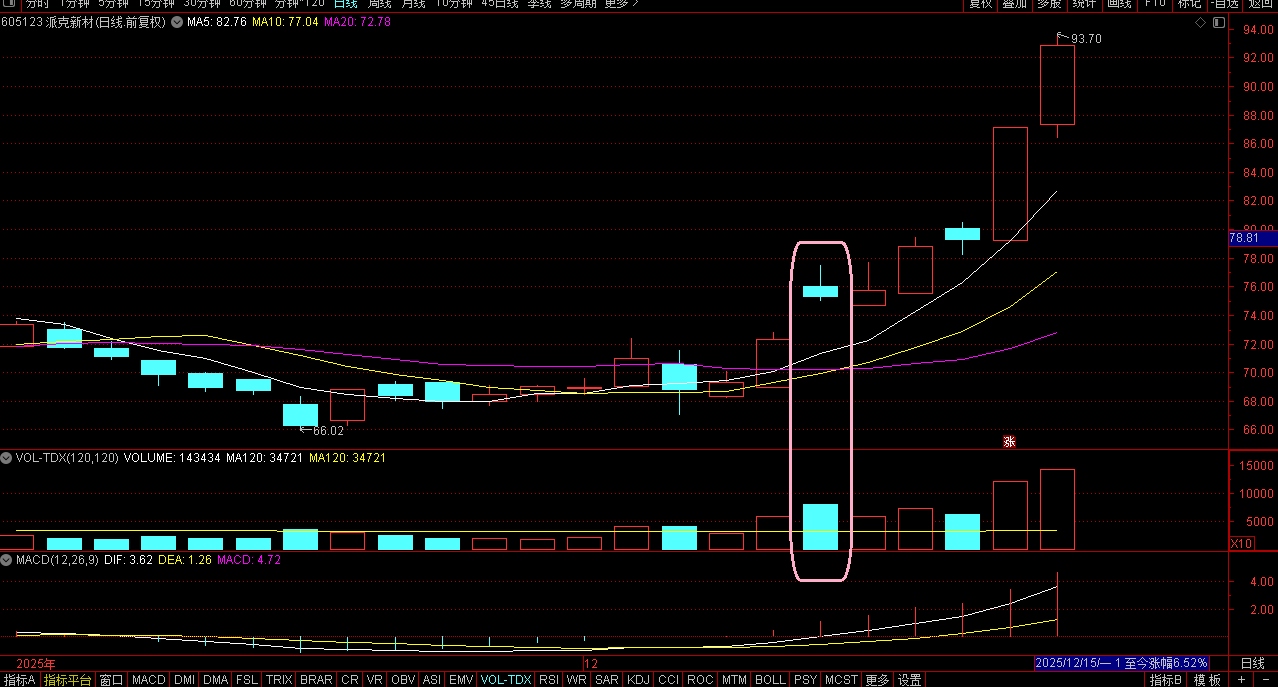Click the MA20: 72.78 label
This screenshot has height=687, width=1278.
pyautogui.click(x=357, y=22)
